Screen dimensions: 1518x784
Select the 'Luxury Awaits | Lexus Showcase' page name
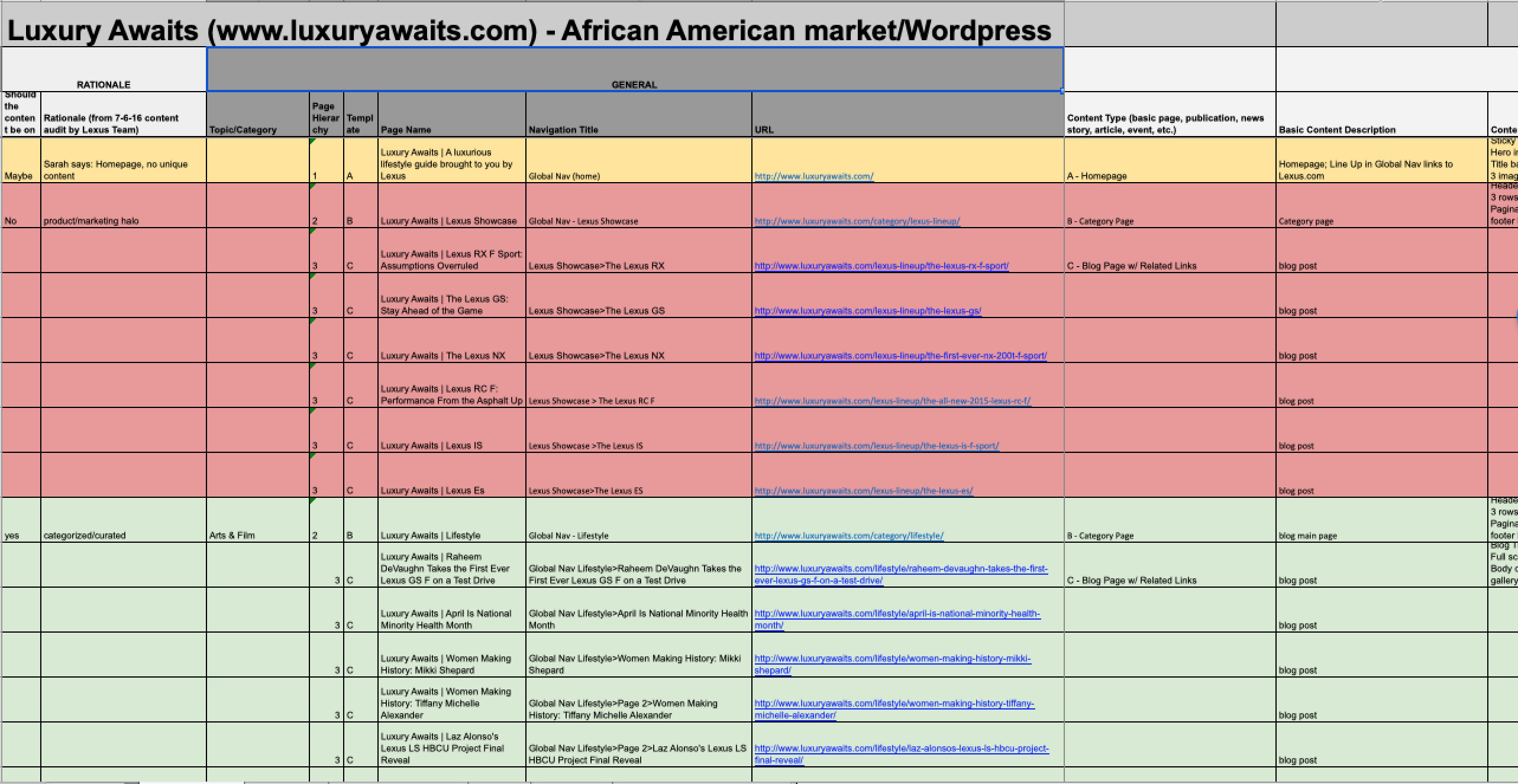click(452, 205)
